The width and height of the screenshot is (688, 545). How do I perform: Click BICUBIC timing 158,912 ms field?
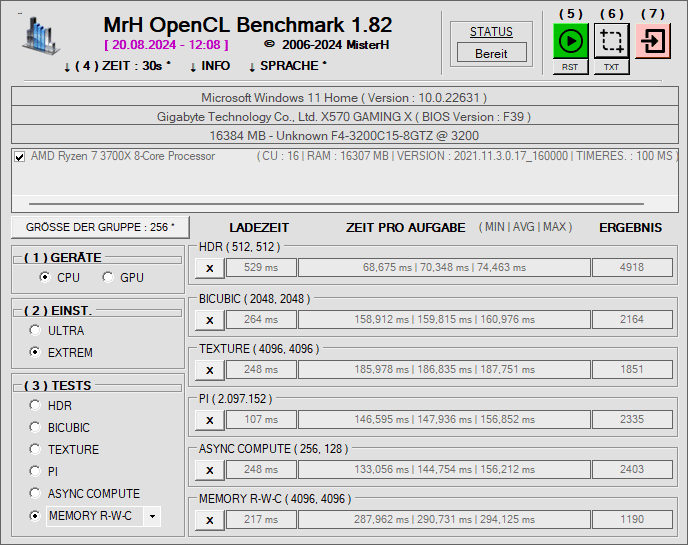pos(444,319)
